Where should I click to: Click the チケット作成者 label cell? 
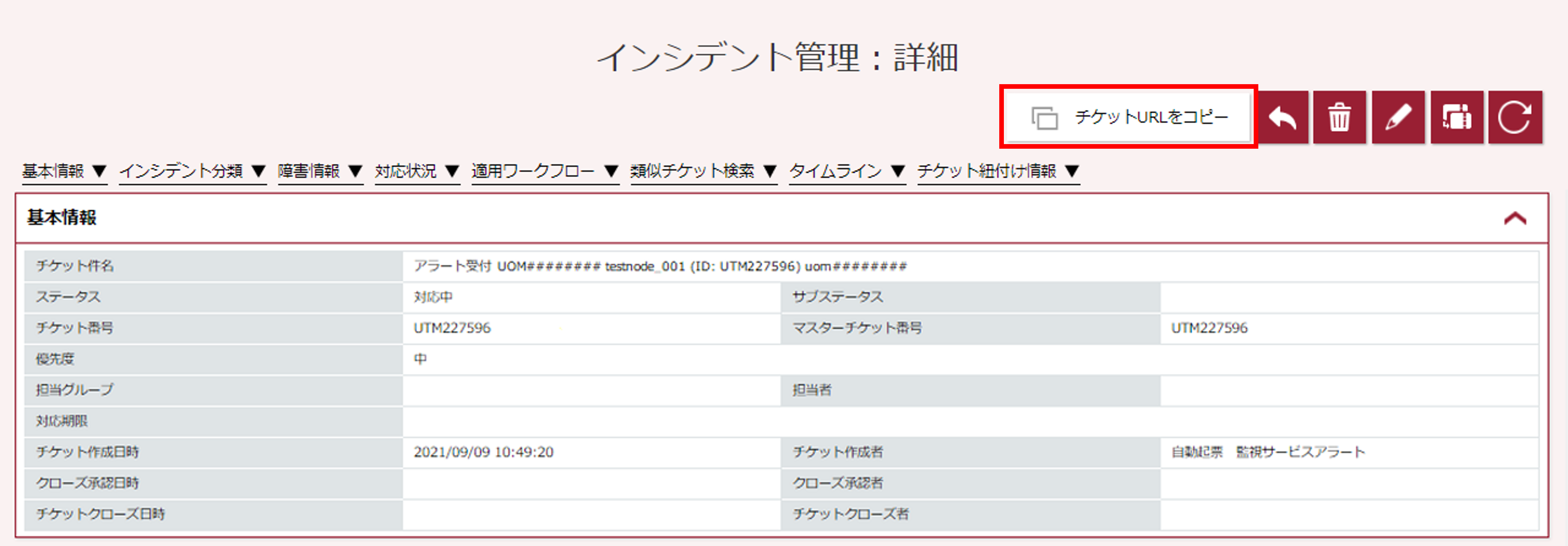pos(971,452)
